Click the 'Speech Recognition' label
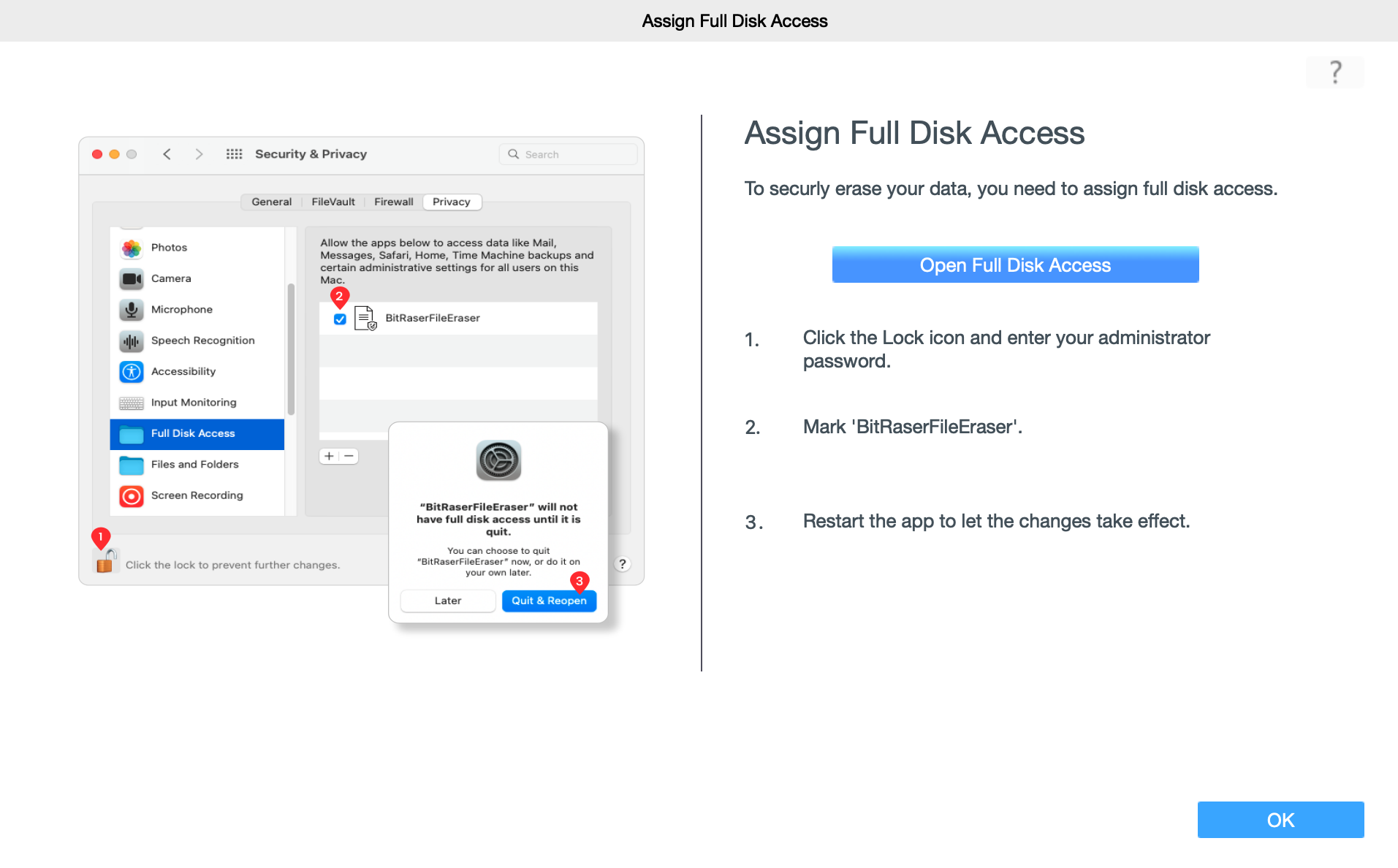Screen dimensions: 1398x868 (202, 340)
